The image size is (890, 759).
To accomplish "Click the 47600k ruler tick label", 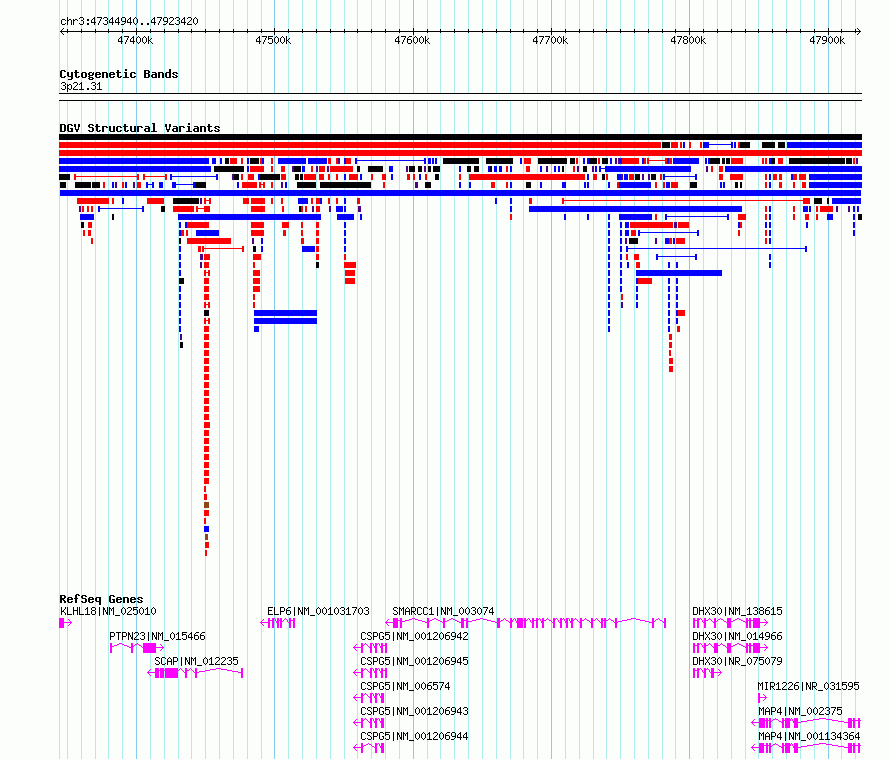I will point(412,40).
